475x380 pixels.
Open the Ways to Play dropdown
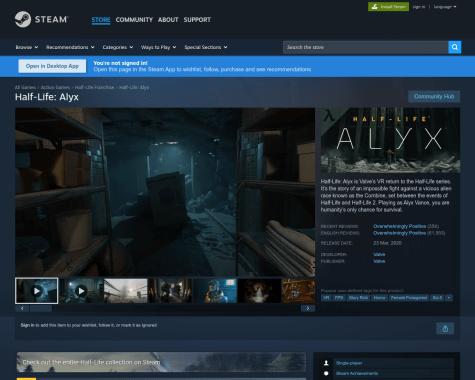[x=158, y=47]
